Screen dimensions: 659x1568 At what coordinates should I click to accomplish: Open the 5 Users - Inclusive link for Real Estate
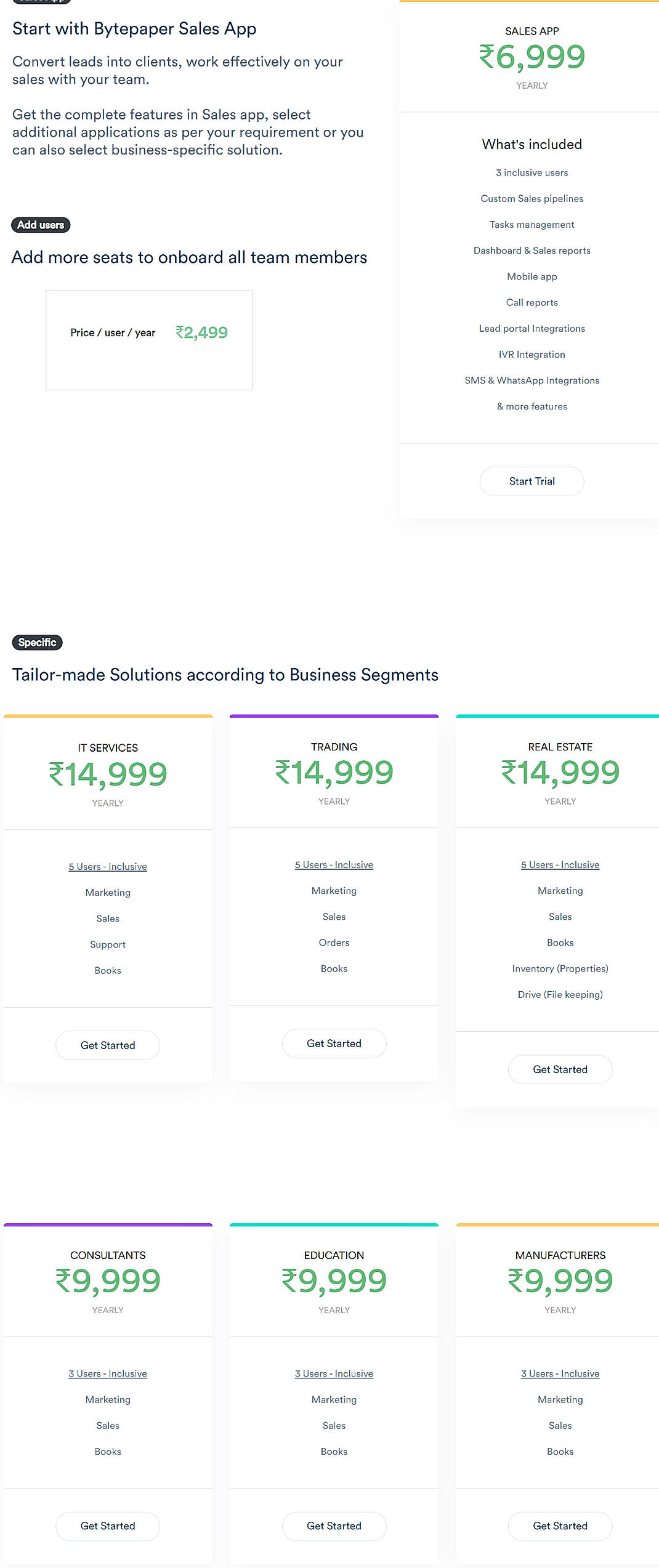point(559,864)
